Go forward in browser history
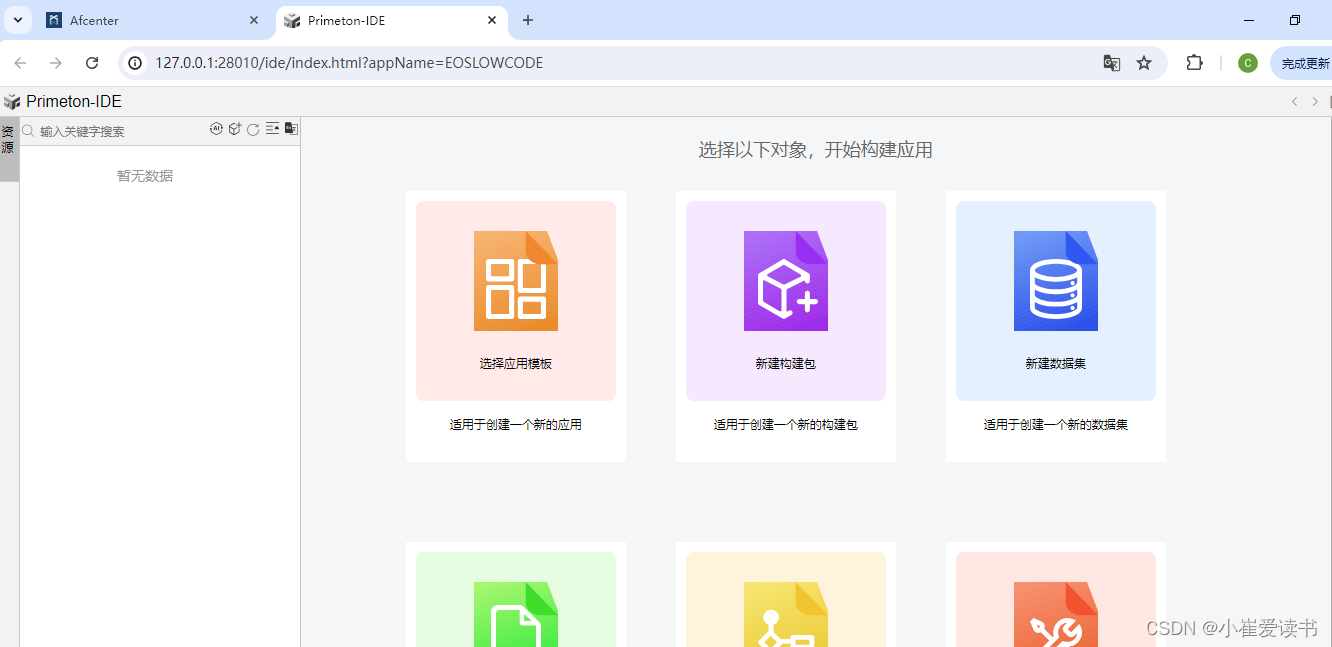The width and height of the screenshot is (1332, 647). (56, 63)
